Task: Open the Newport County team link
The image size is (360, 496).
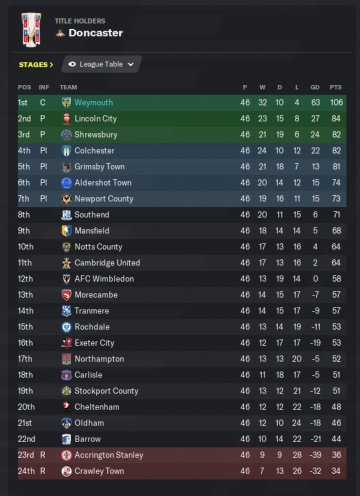Action: coord(104,199)
